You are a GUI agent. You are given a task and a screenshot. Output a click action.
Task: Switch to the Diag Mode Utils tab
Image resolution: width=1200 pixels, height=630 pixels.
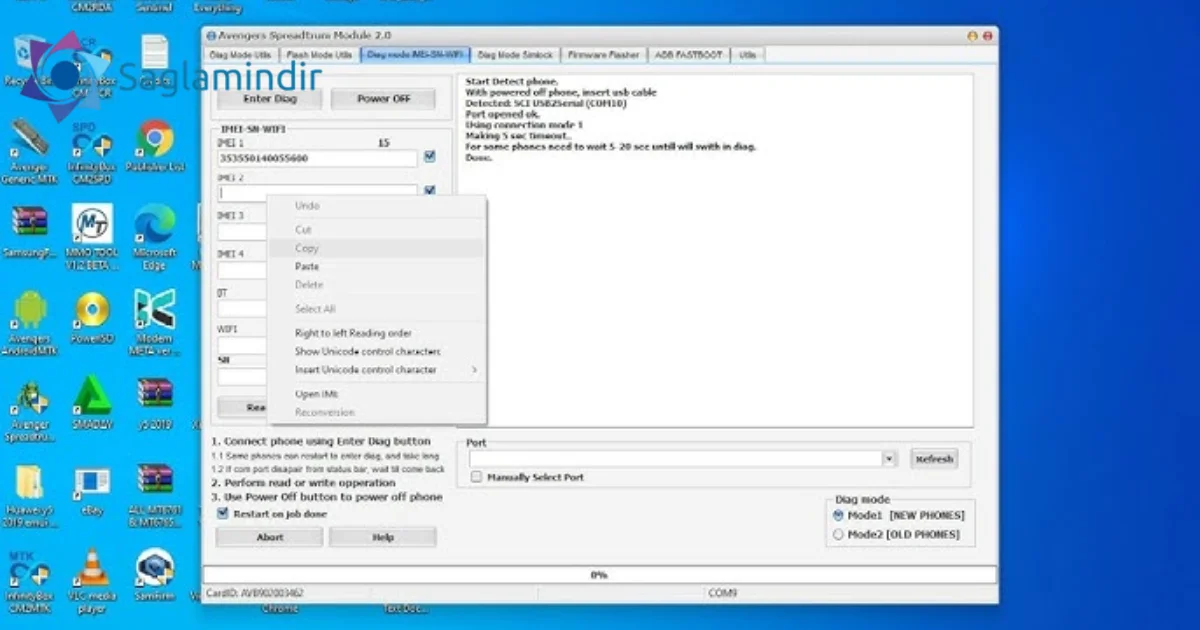239,55
